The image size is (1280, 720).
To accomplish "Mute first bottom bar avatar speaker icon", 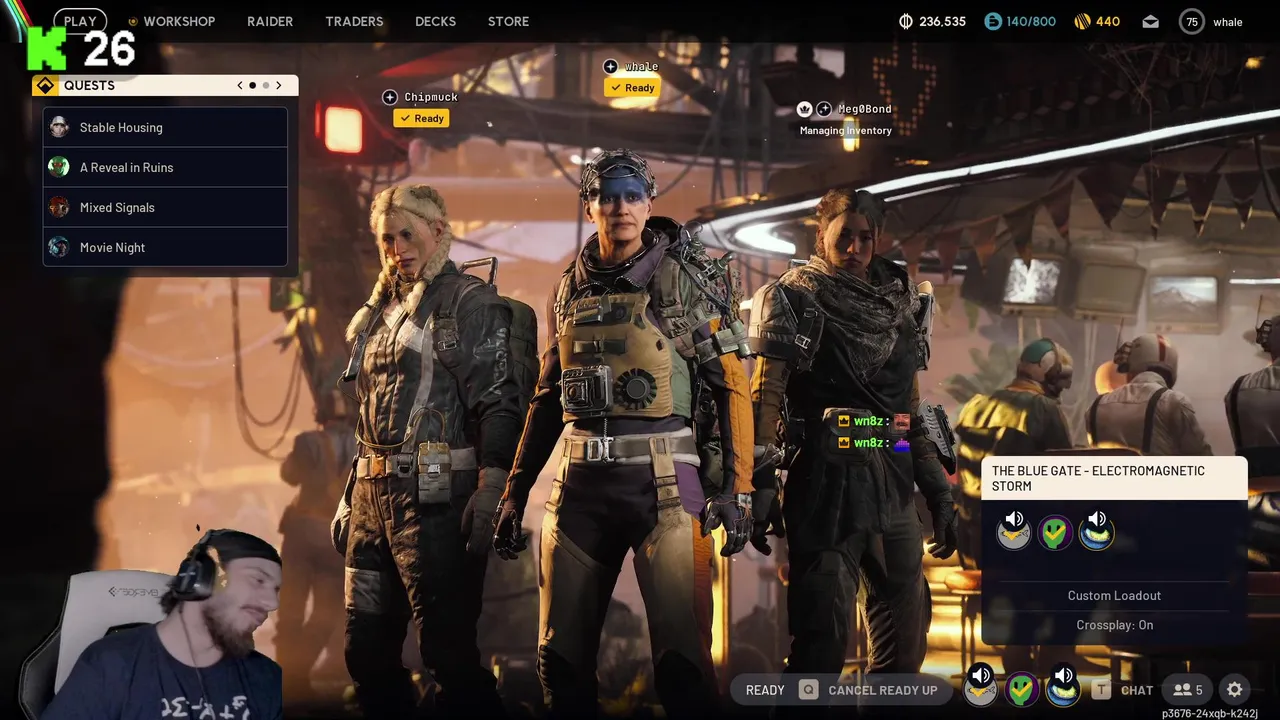I will (x=981, y=676).
